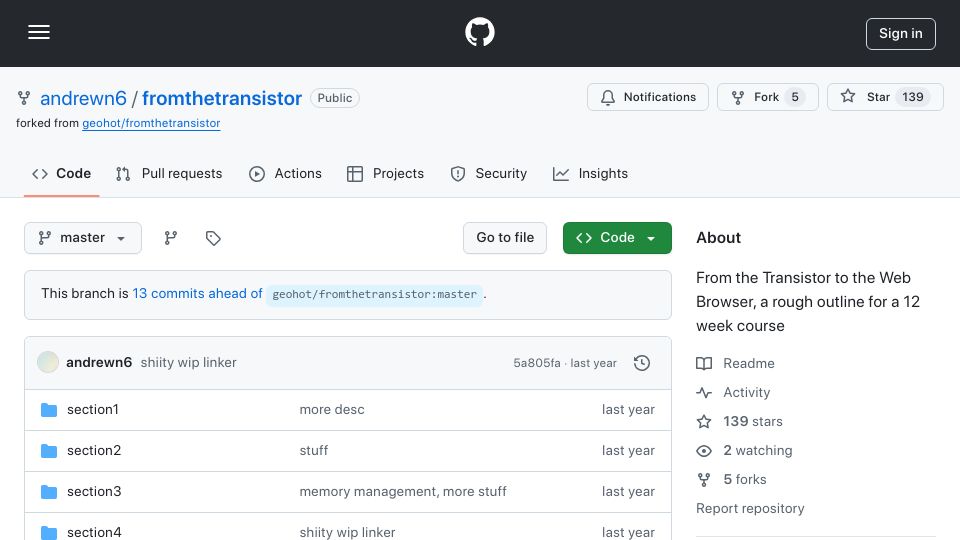Open the 'more desc' commit message
This screenshot has width=960, height=540.
[332, 410]
